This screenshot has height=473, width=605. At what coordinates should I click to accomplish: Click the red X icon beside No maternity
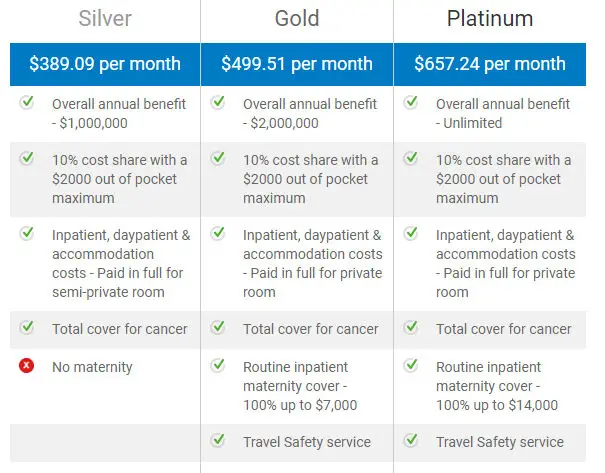click(x=27, y=365)
